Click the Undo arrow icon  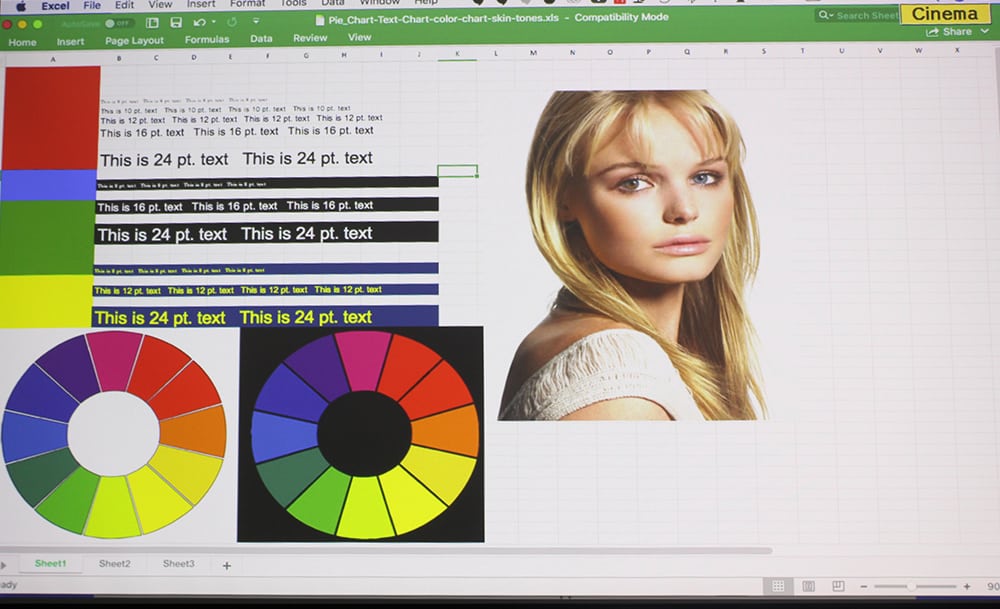[199, 22]
